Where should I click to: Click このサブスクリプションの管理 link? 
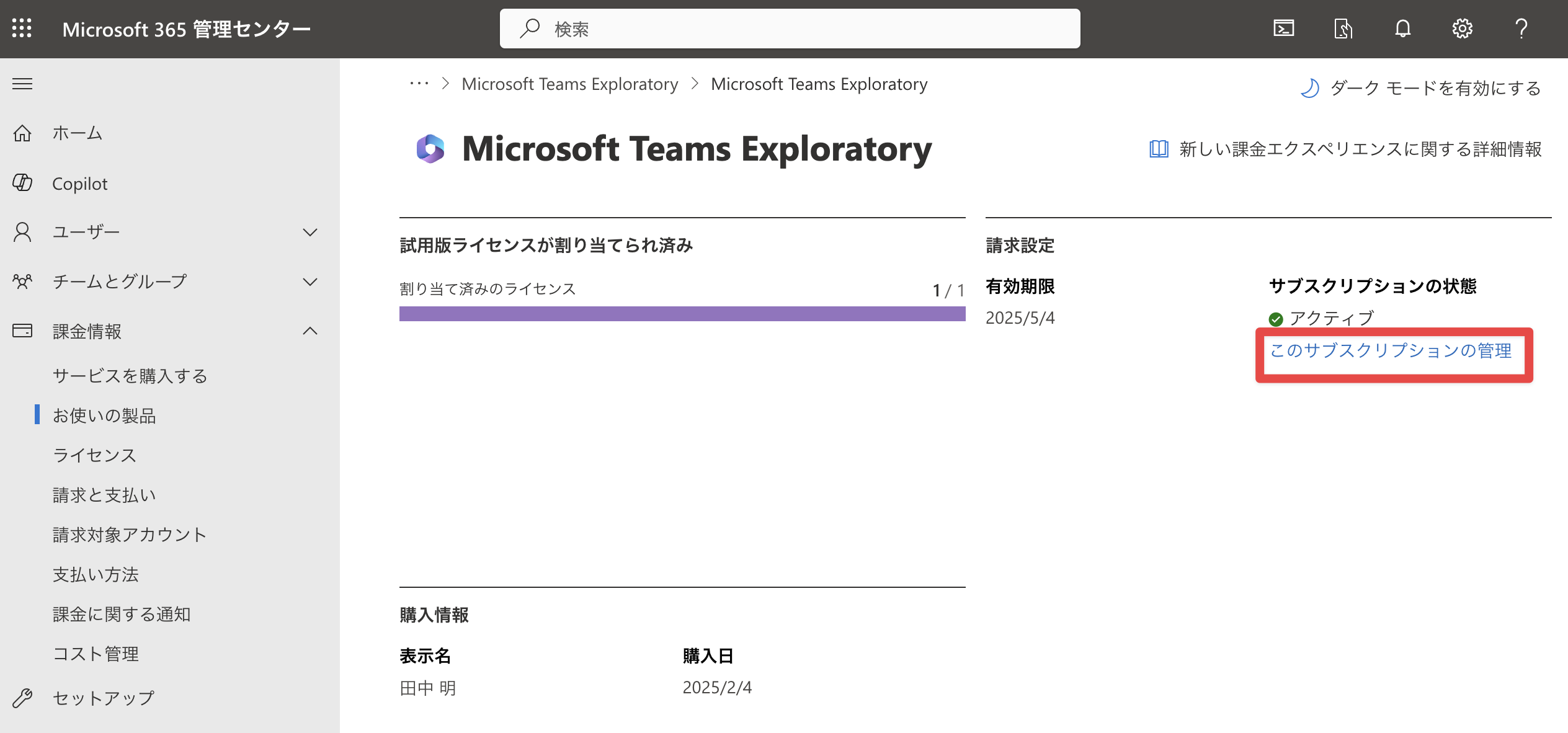1391,351
